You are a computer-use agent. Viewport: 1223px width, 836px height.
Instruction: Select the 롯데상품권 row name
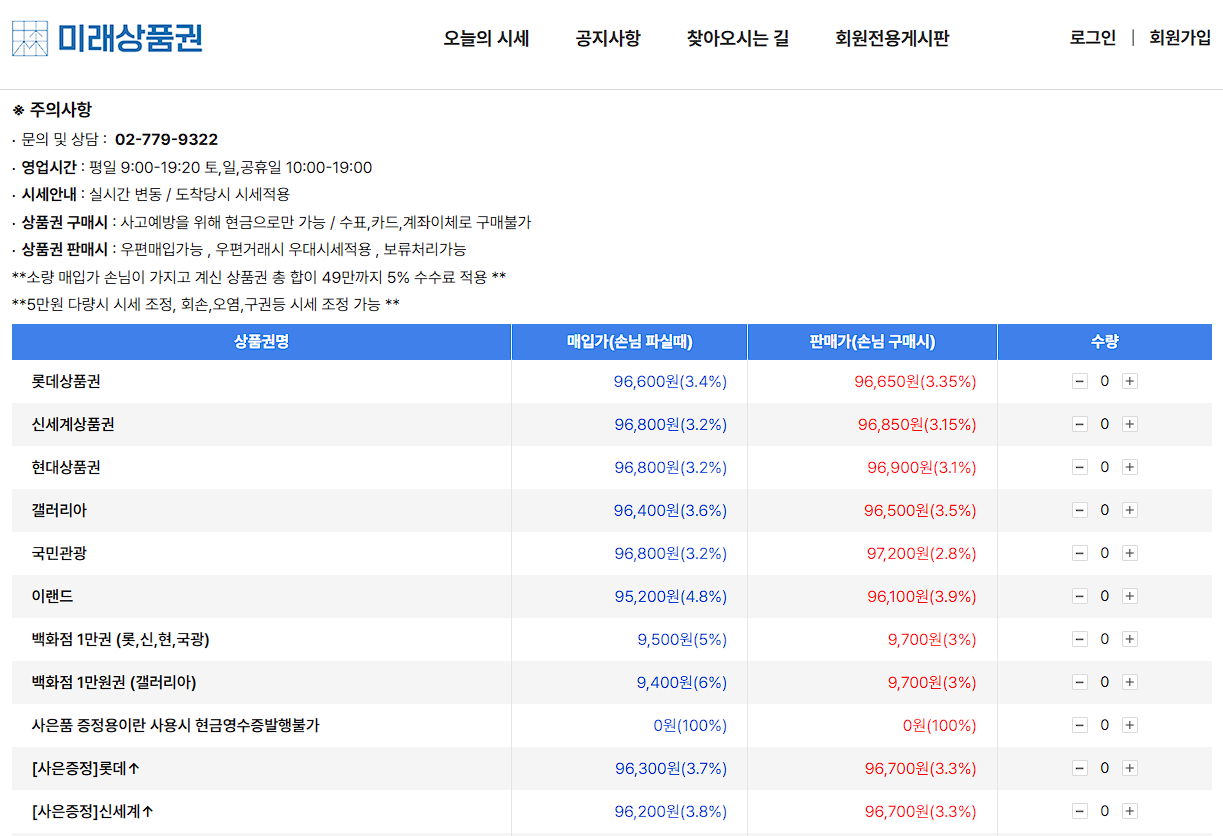[66, 381]
